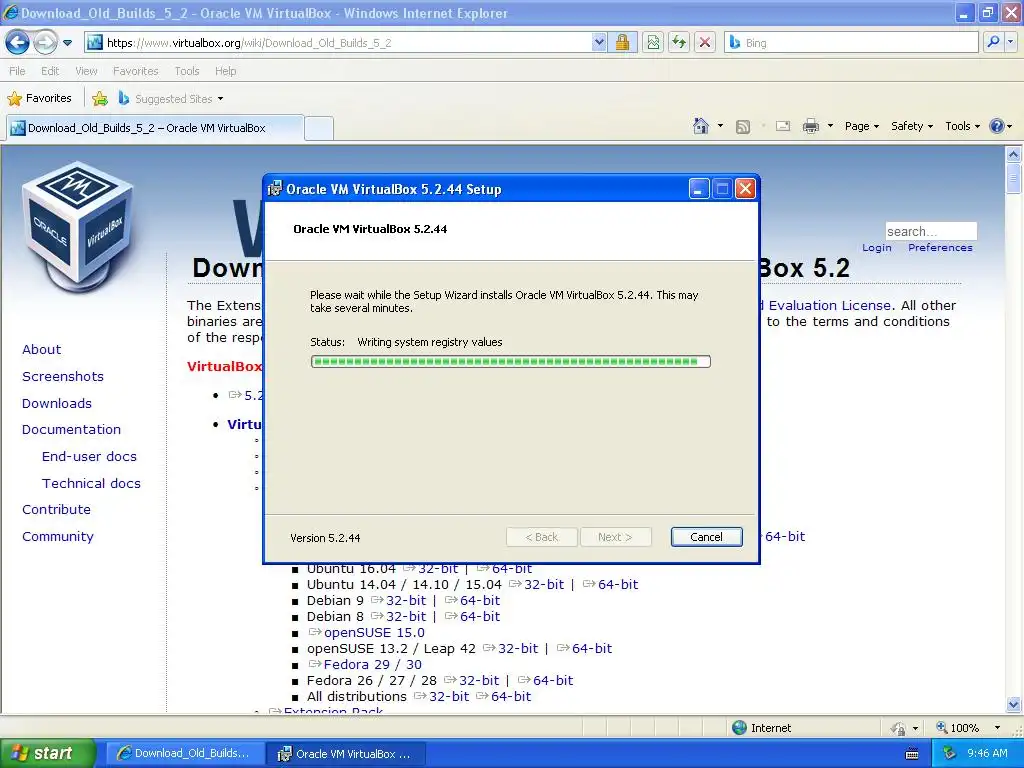This screenshot has width=1024, height=768.
Task: Open the Documentation sidebar link
Action: pyautogui.click(x=71, y=429)
